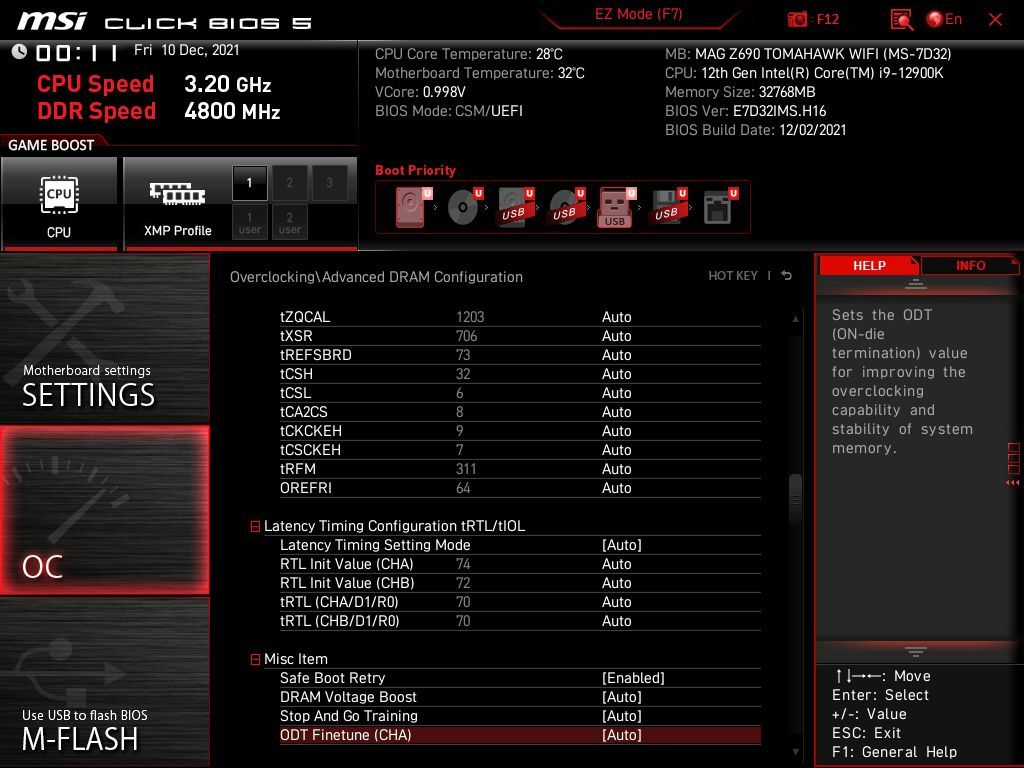The image size is (1024, 768).
Task: Change language via the En globe icon
Action: click(944, 19)
